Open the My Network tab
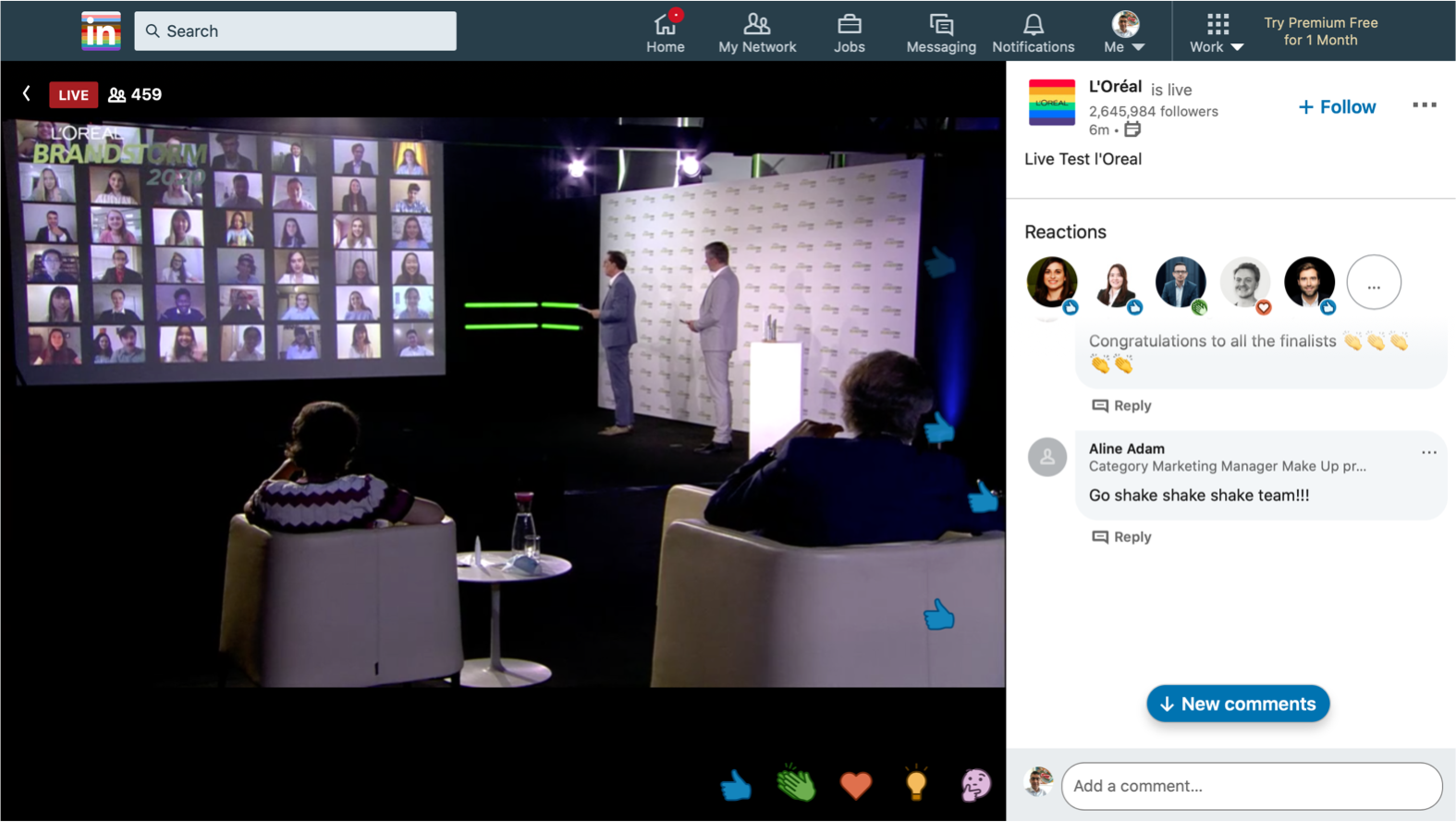The image size is (1456, 822). 757,32
